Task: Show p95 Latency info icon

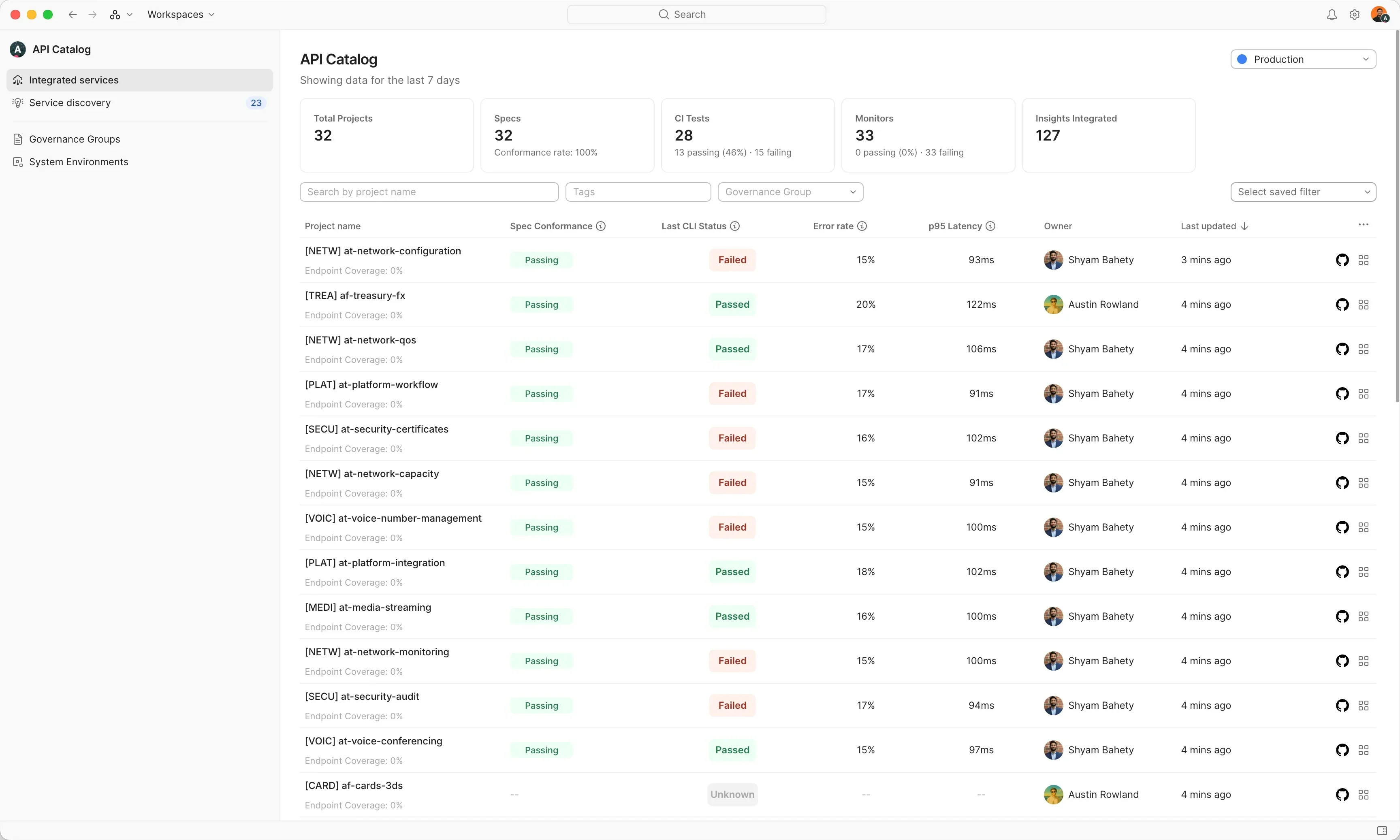Action: click(990, 226)
